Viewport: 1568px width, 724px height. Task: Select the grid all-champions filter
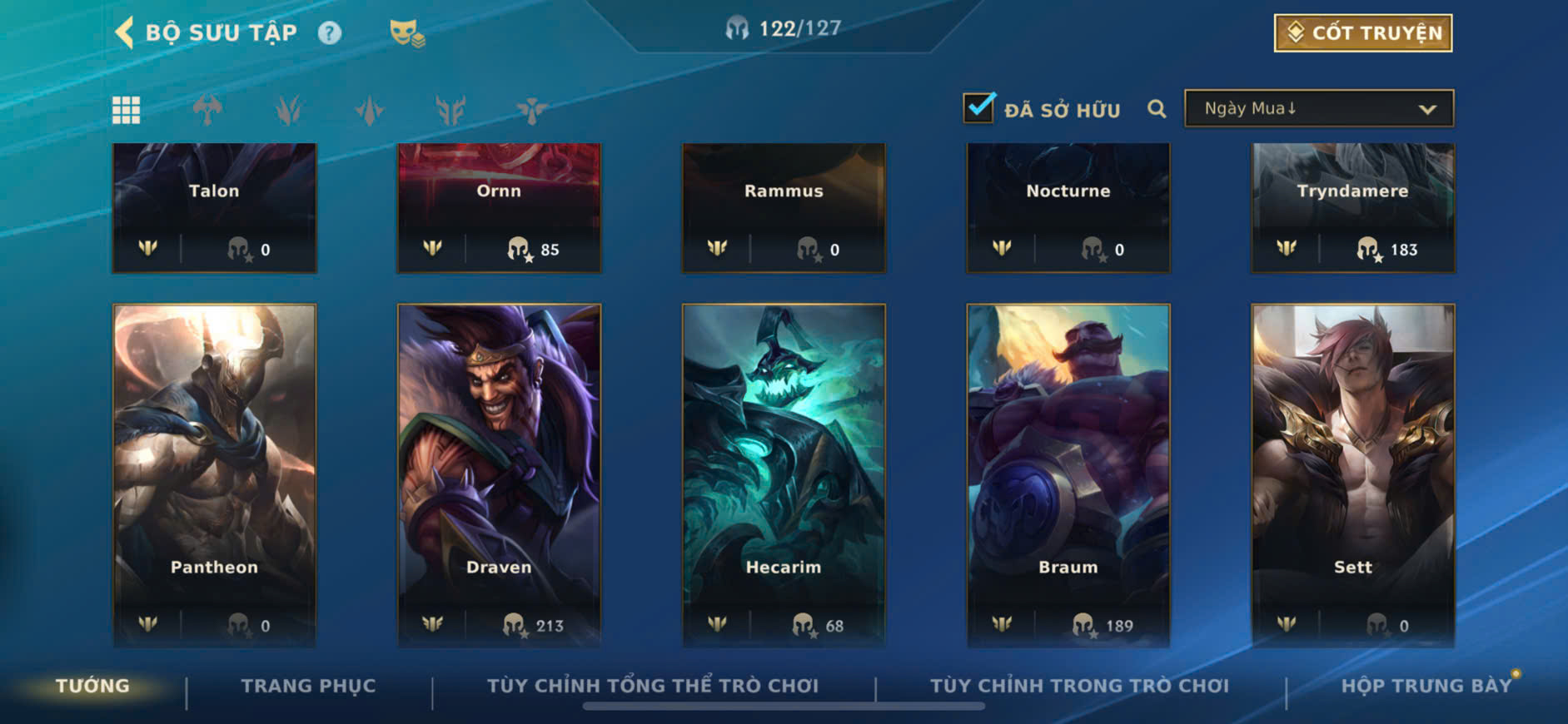pyautogui.click(x=127, y=110)
